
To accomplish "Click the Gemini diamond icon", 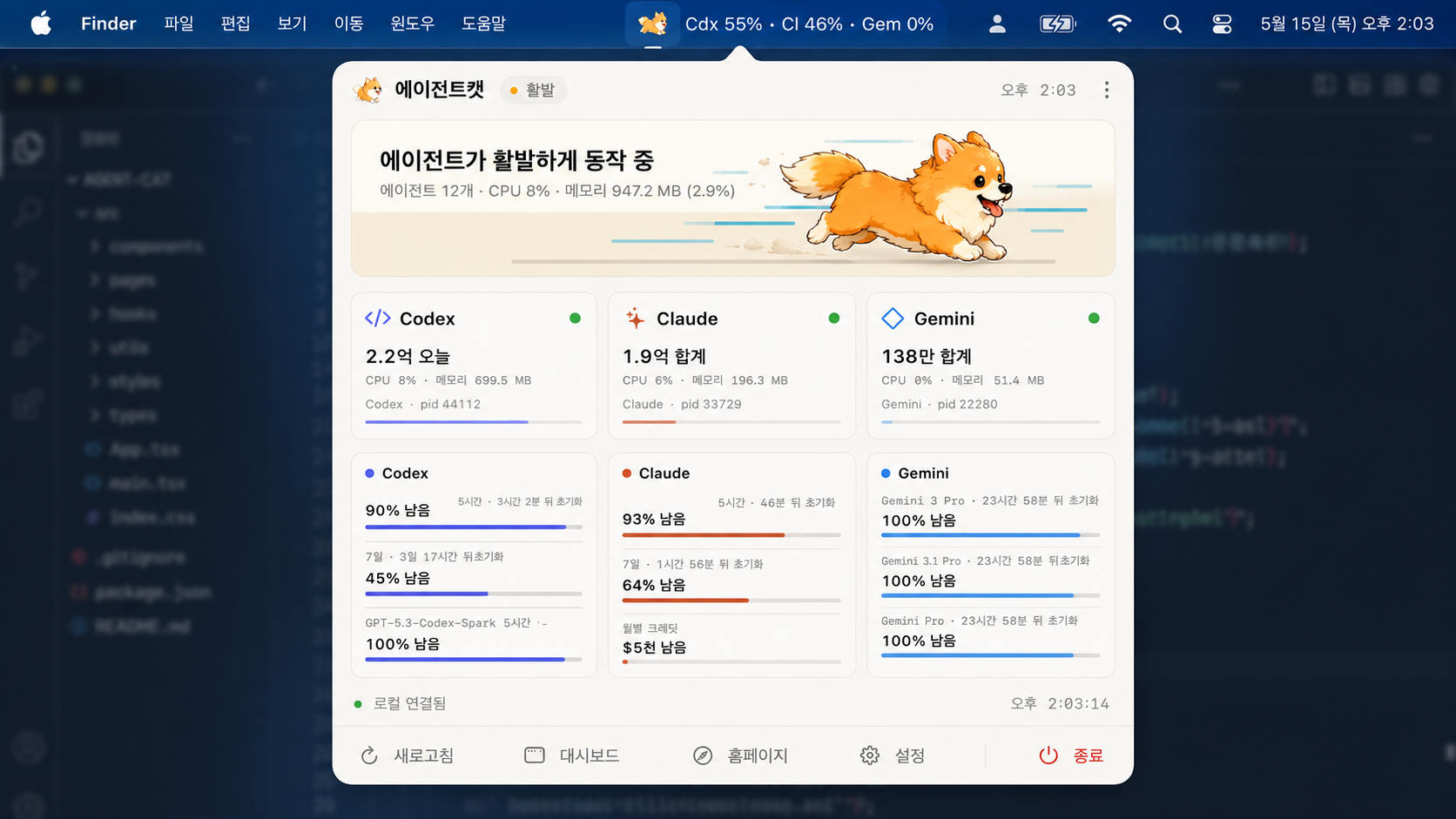I will tap(893, 319).
